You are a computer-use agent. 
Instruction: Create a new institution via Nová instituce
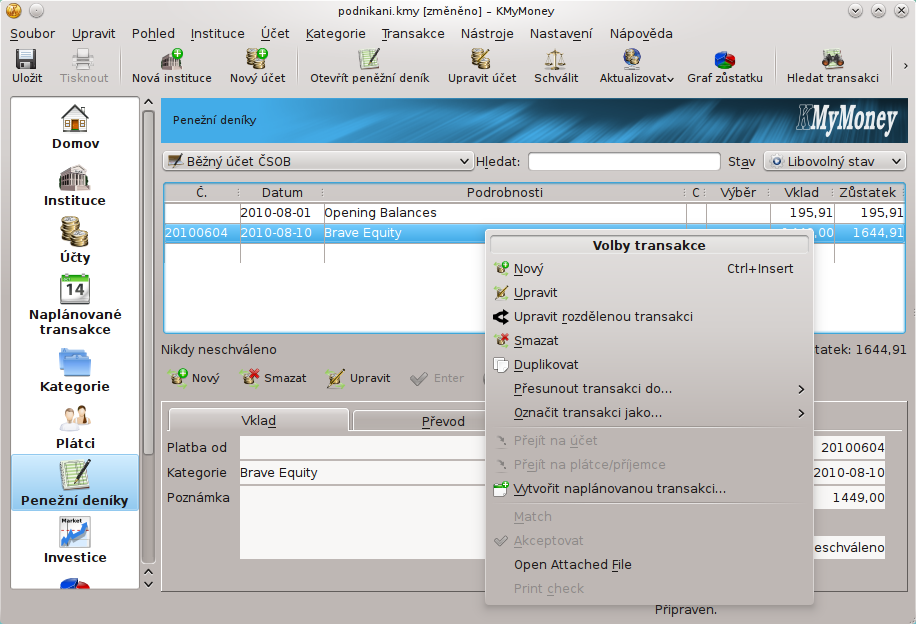172,65
